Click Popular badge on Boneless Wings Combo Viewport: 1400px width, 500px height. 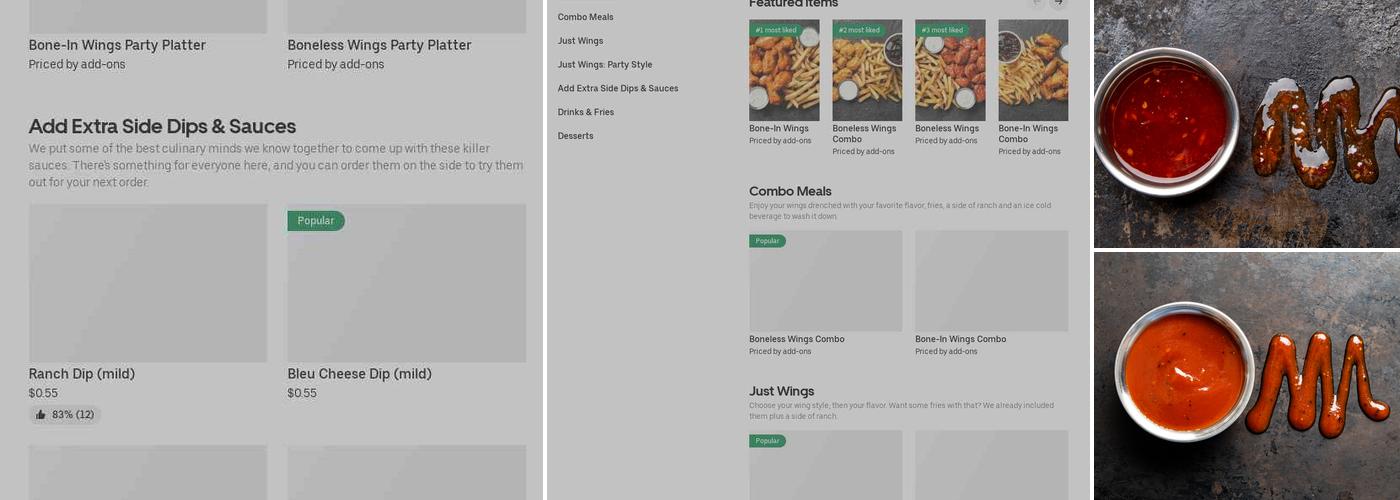768,241
